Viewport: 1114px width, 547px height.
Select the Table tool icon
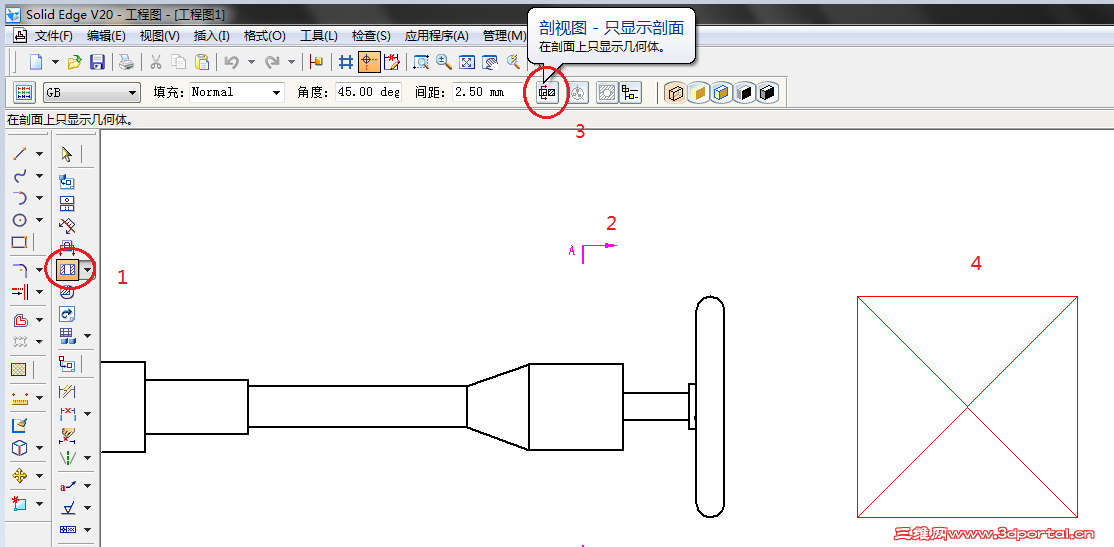[67, 335]
